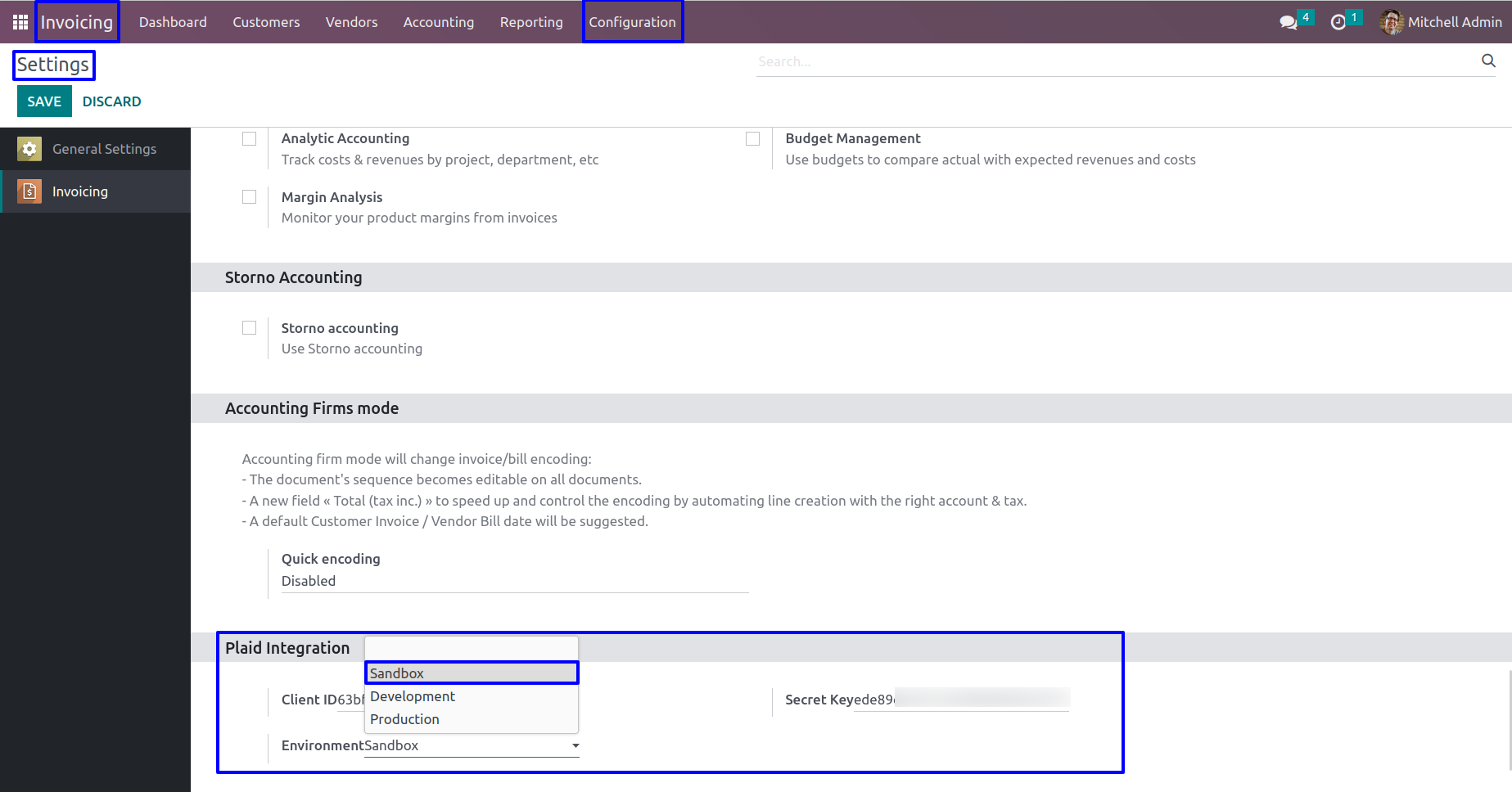Click the Settings breadcrumb title
The width and height of the screenshot is (1512, 792).
pyautogui.click(x=53, y=65)
